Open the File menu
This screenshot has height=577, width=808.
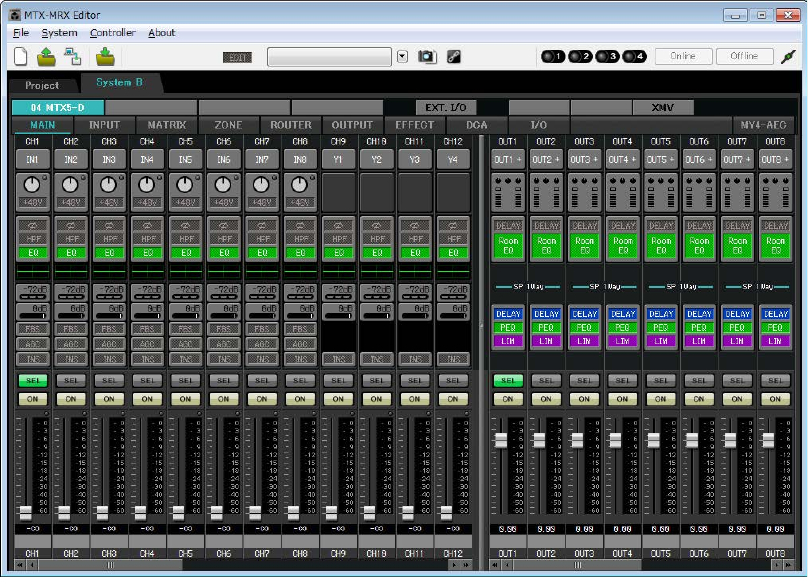pyautogui.click(x=21, y=33)
